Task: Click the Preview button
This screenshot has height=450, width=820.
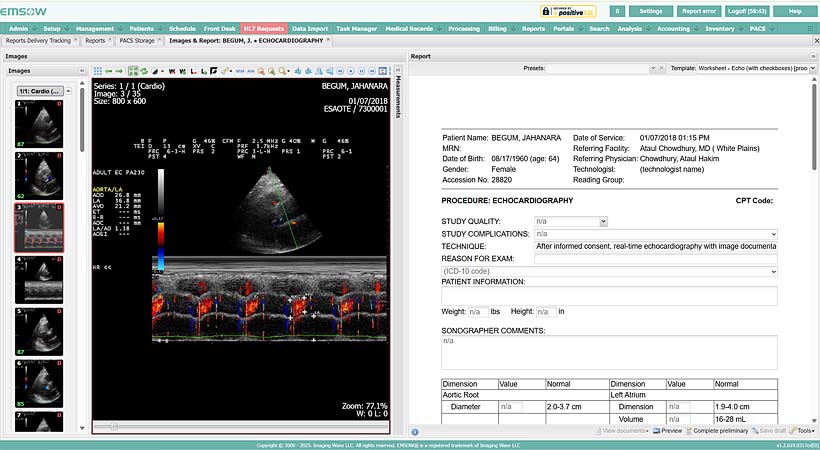Action: (668, 430)
